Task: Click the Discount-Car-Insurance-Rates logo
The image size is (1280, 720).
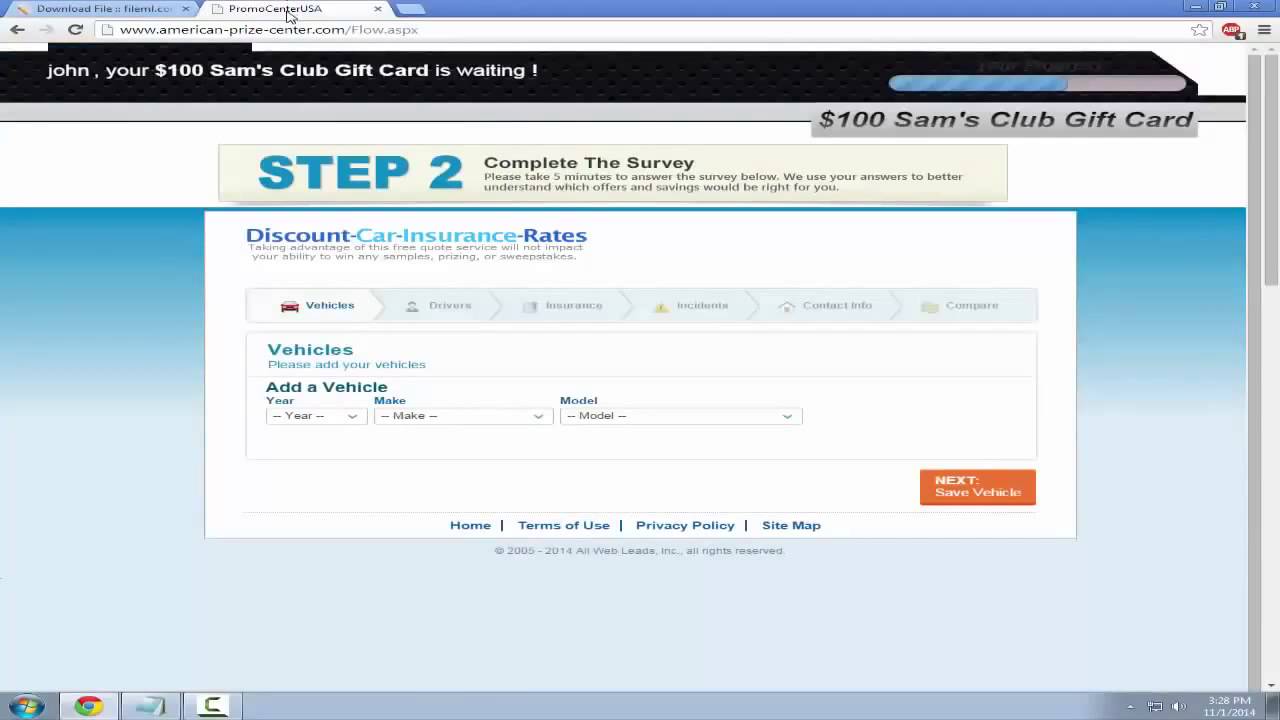Action: (x=416, y=236)
